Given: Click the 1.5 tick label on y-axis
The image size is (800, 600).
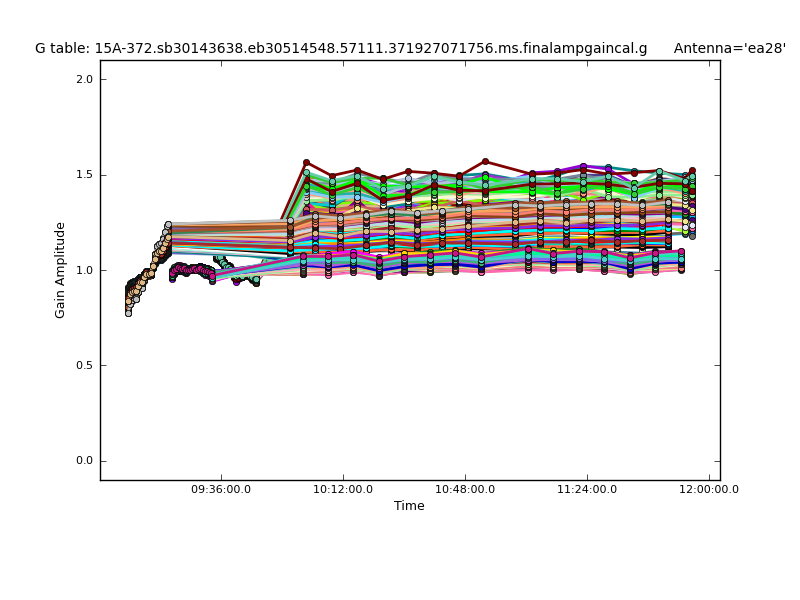Looking at the screenshot, I should (83, 175).
